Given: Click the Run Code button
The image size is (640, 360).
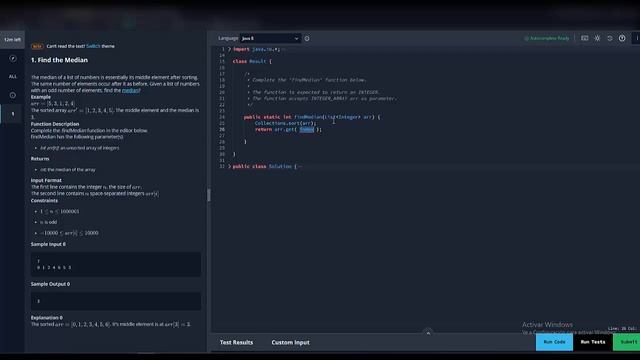Looking at the screenshot, I should pyautogui.click(x=554, y=342).
